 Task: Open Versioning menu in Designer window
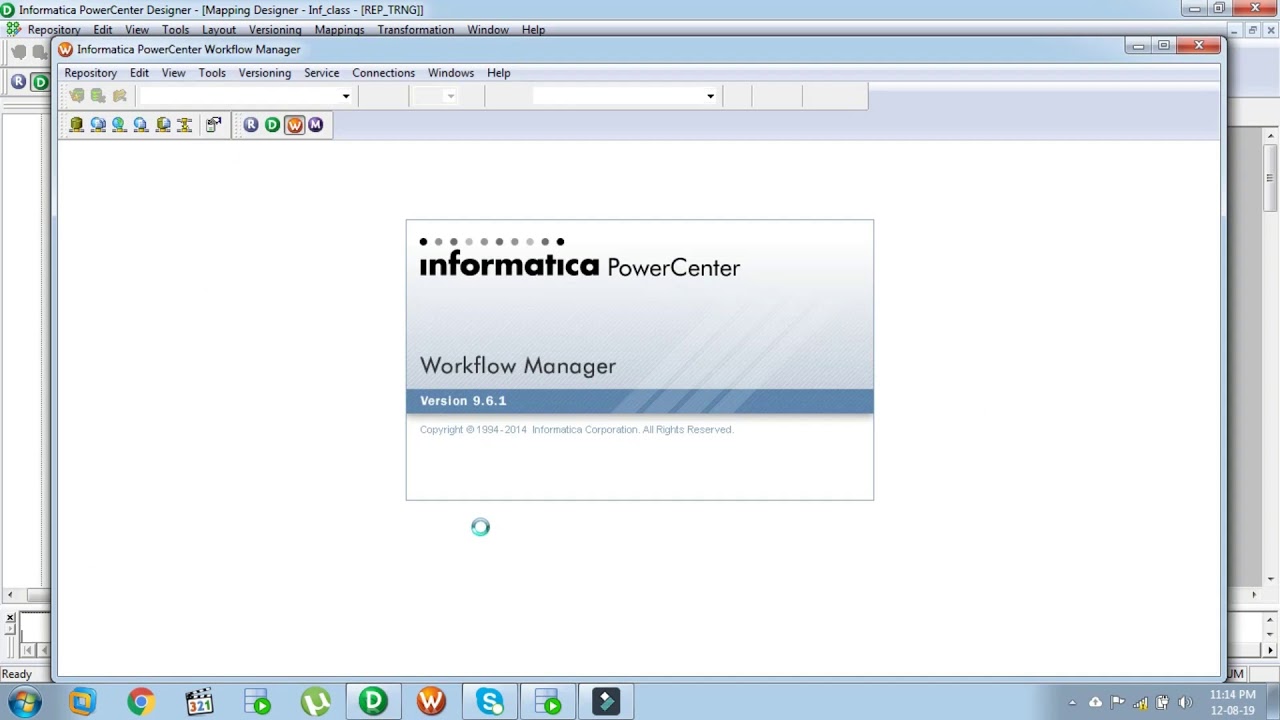275,30
